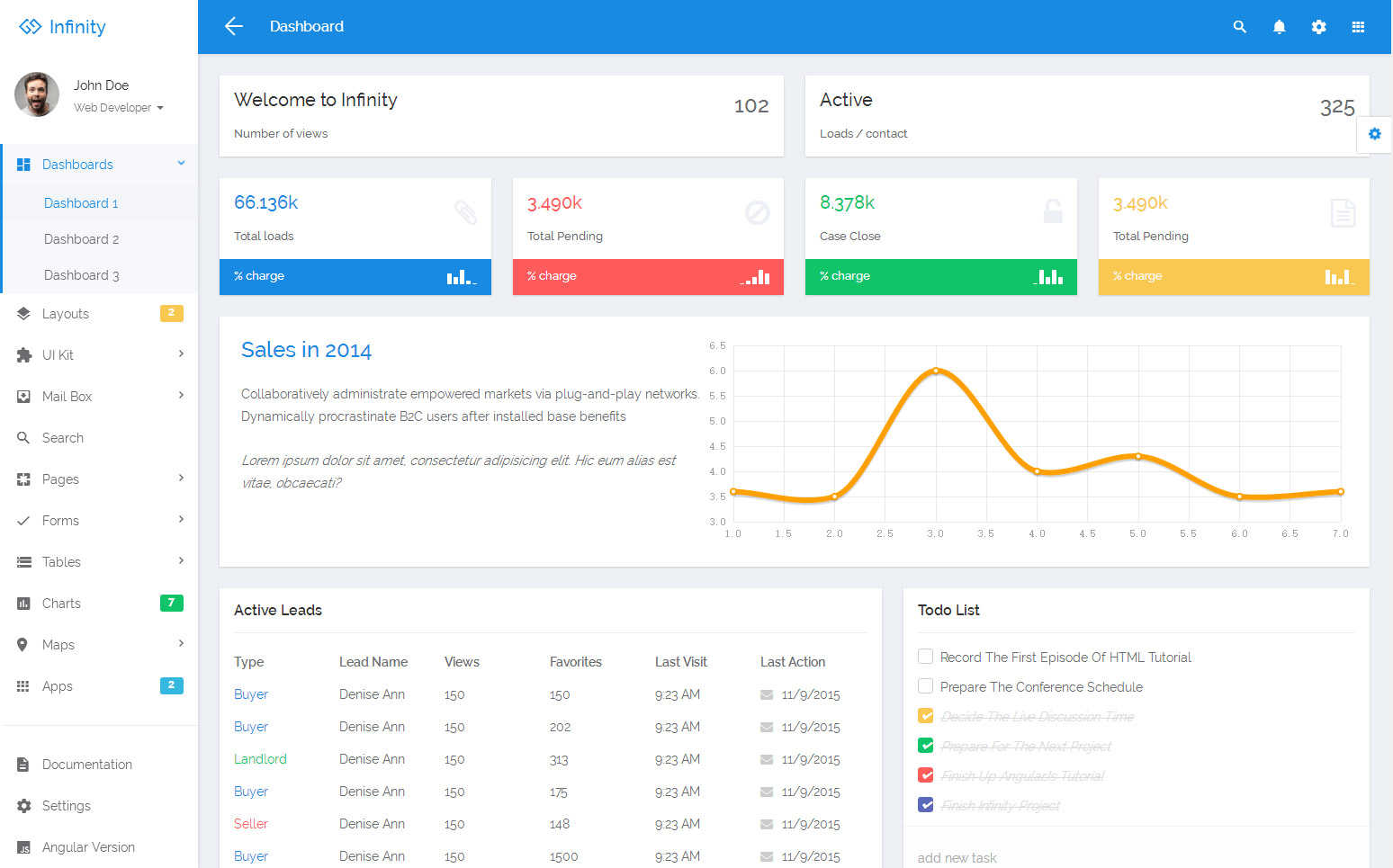Expand the Maps submenu arrow
The height and width of the screenshot is (868, 1393).
click(181, 644)
